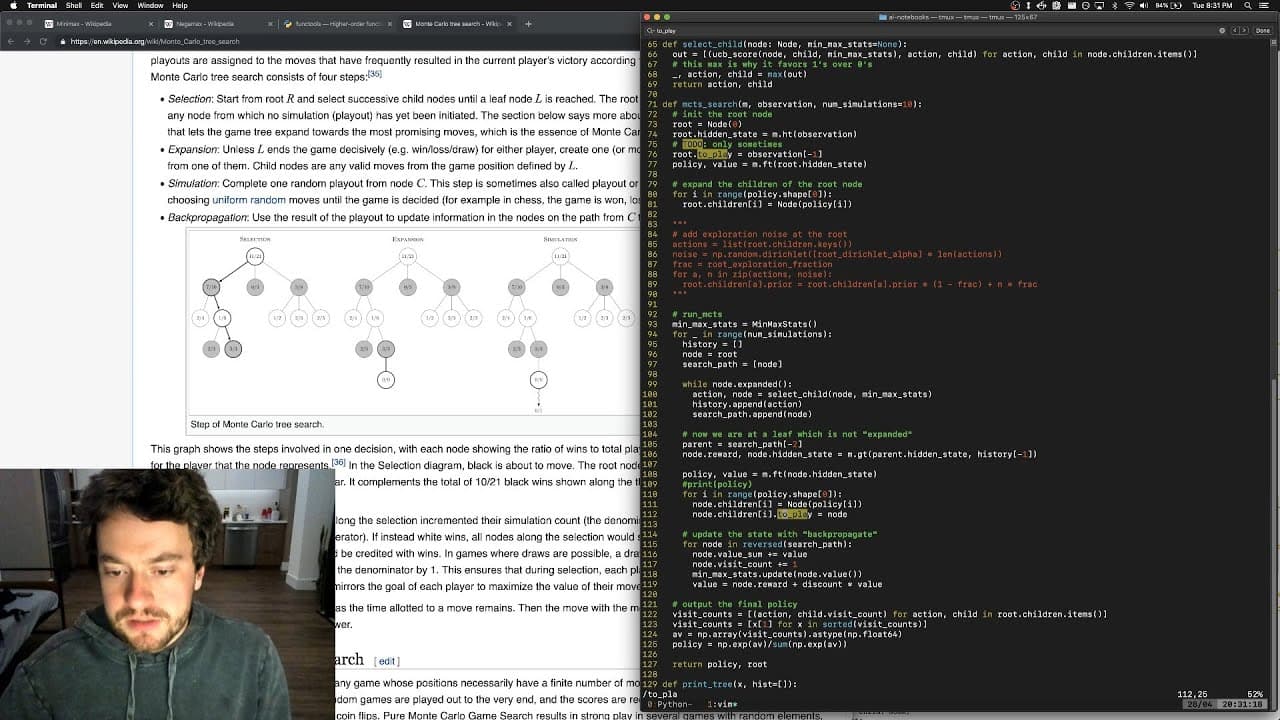Click the Bluetooth icon in the menu bar
The width and height of the screenshot is (1280, 720).
[x=1114, y=6]
